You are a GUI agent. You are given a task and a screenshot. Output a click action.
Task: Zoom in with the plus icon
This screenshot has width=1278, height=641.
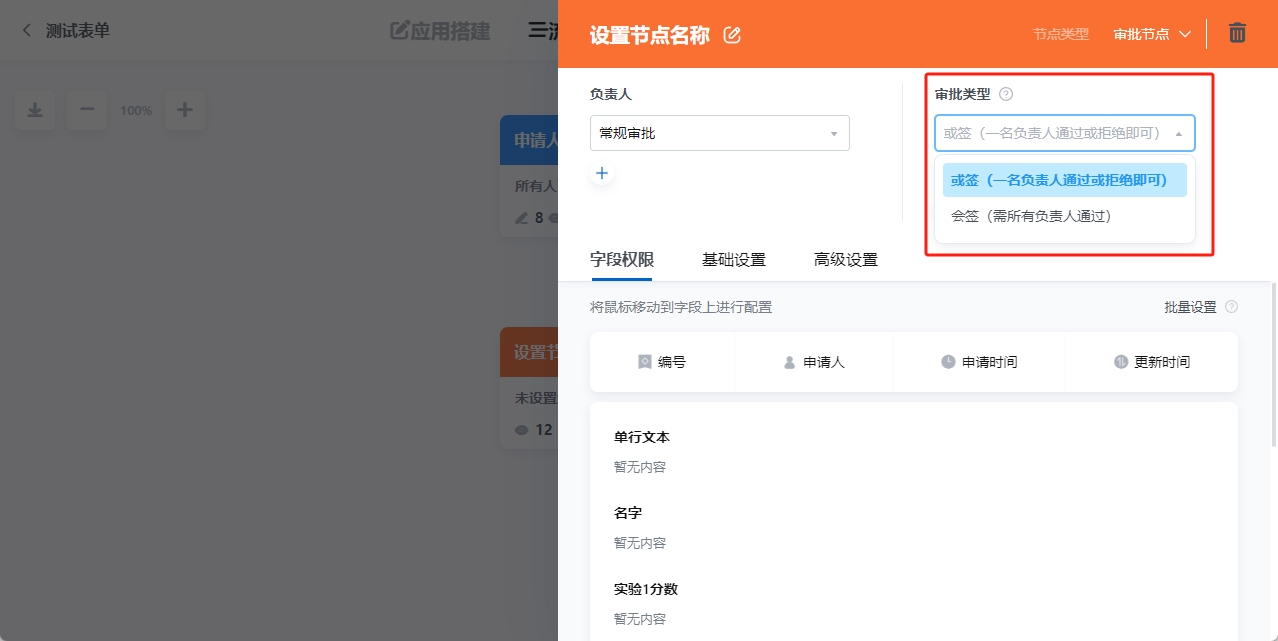pyautogui.click(x=185, y=110)
